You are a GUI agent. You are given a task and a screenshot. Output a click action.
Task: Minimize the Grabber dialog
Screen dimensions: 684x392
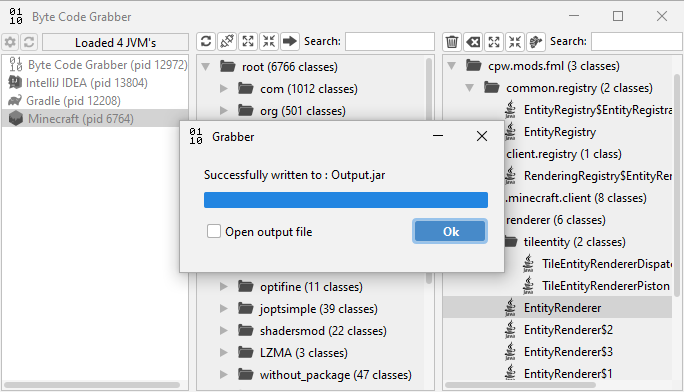(438, 136)
